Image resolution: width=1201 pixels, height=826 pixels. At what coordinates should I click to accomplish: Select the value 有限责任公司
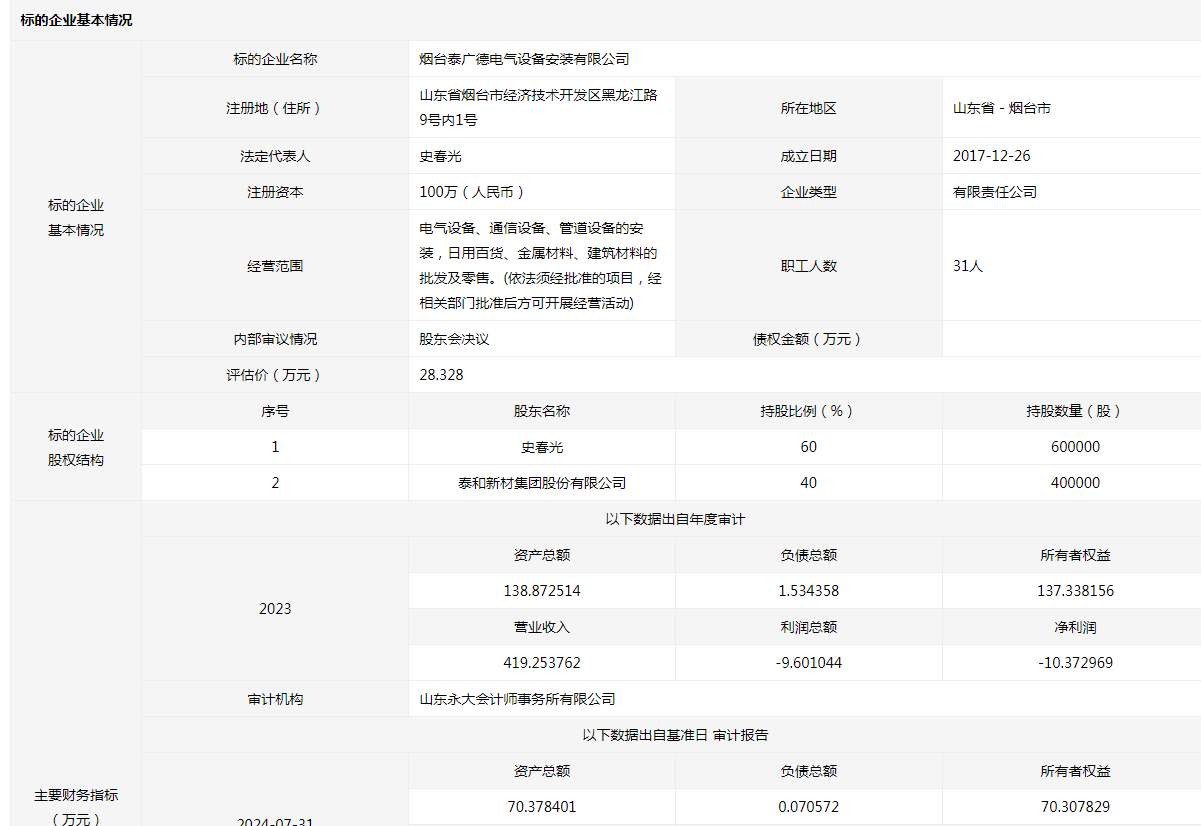[995, 192]
